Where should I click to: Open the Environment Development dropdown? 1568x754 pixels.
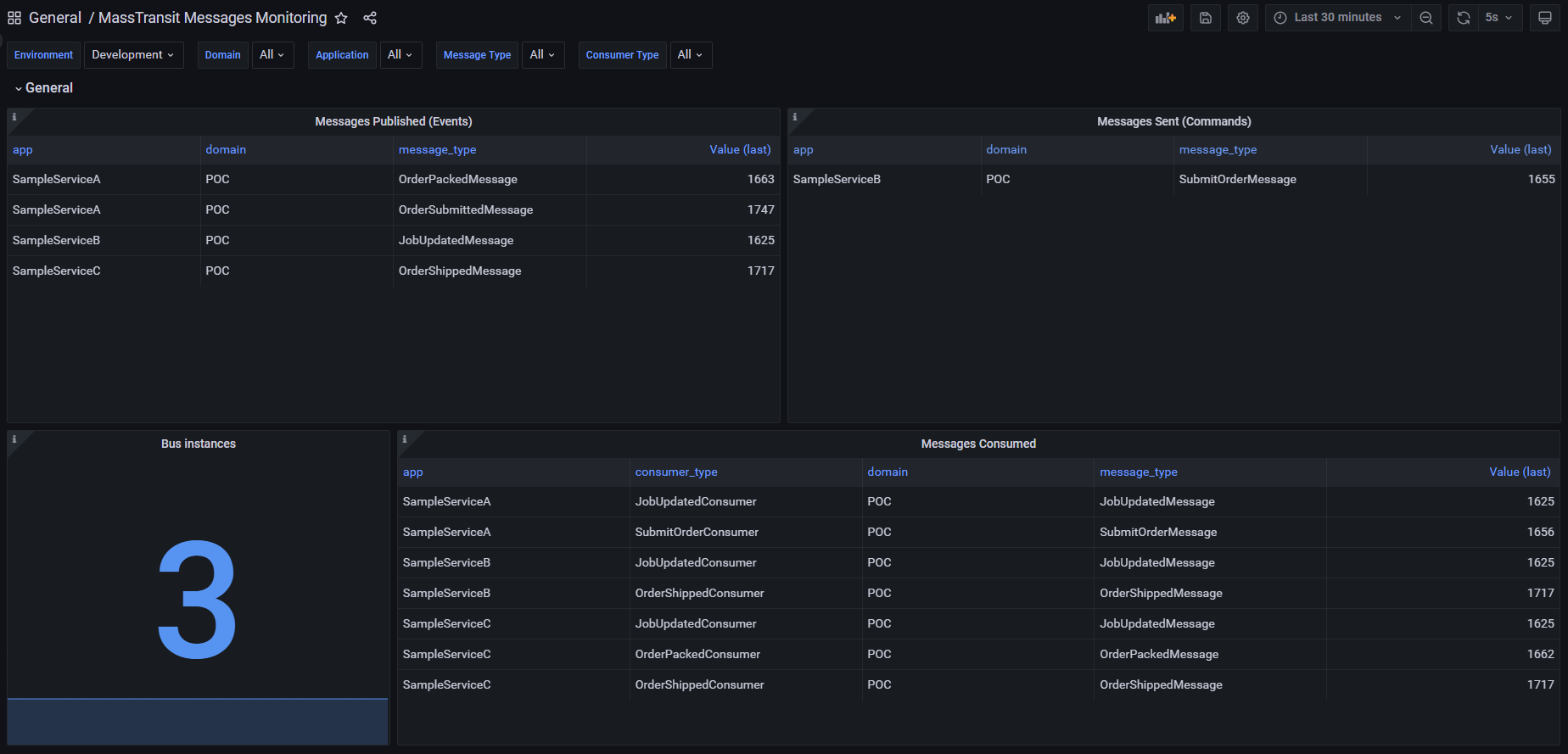point(133,55)
